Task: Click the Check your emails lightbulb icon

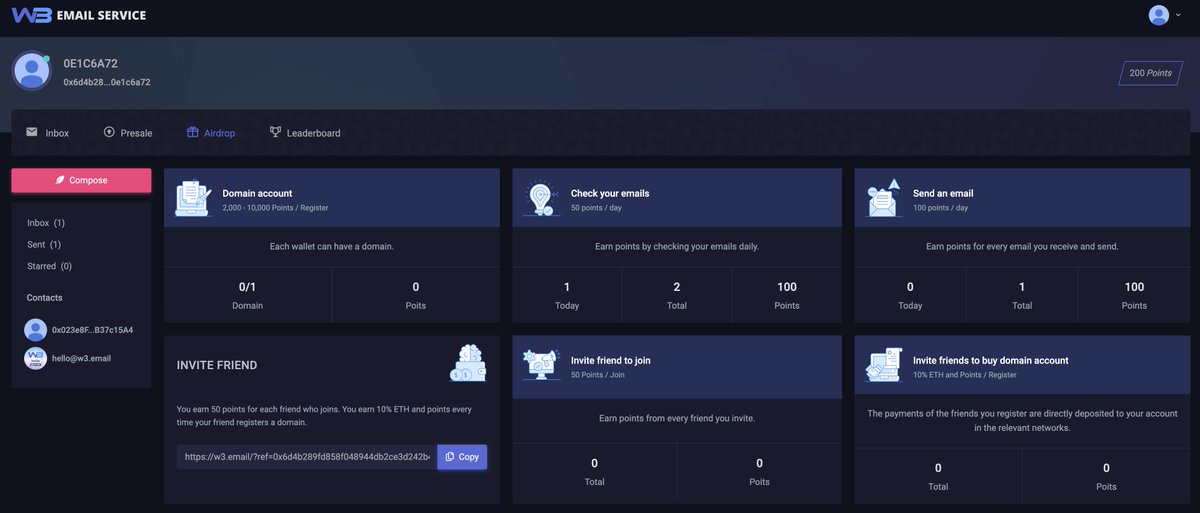Action: pyautogui.click(x=541, y=198)
